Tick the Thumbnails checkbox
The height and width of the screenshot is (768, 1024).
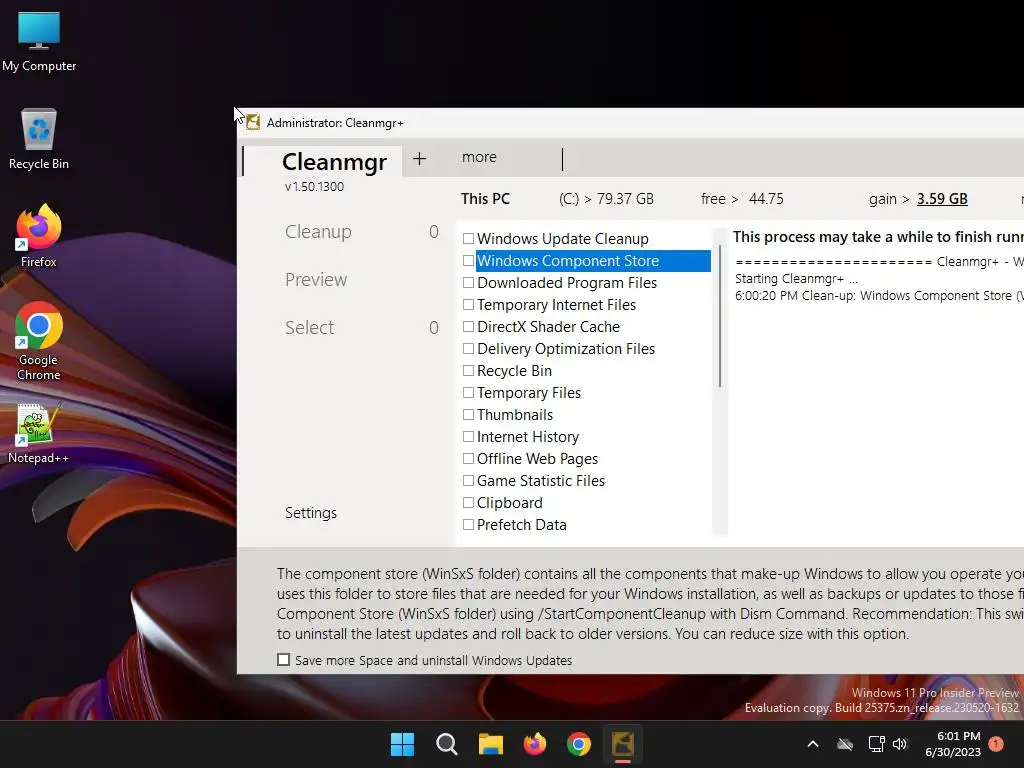468,415
